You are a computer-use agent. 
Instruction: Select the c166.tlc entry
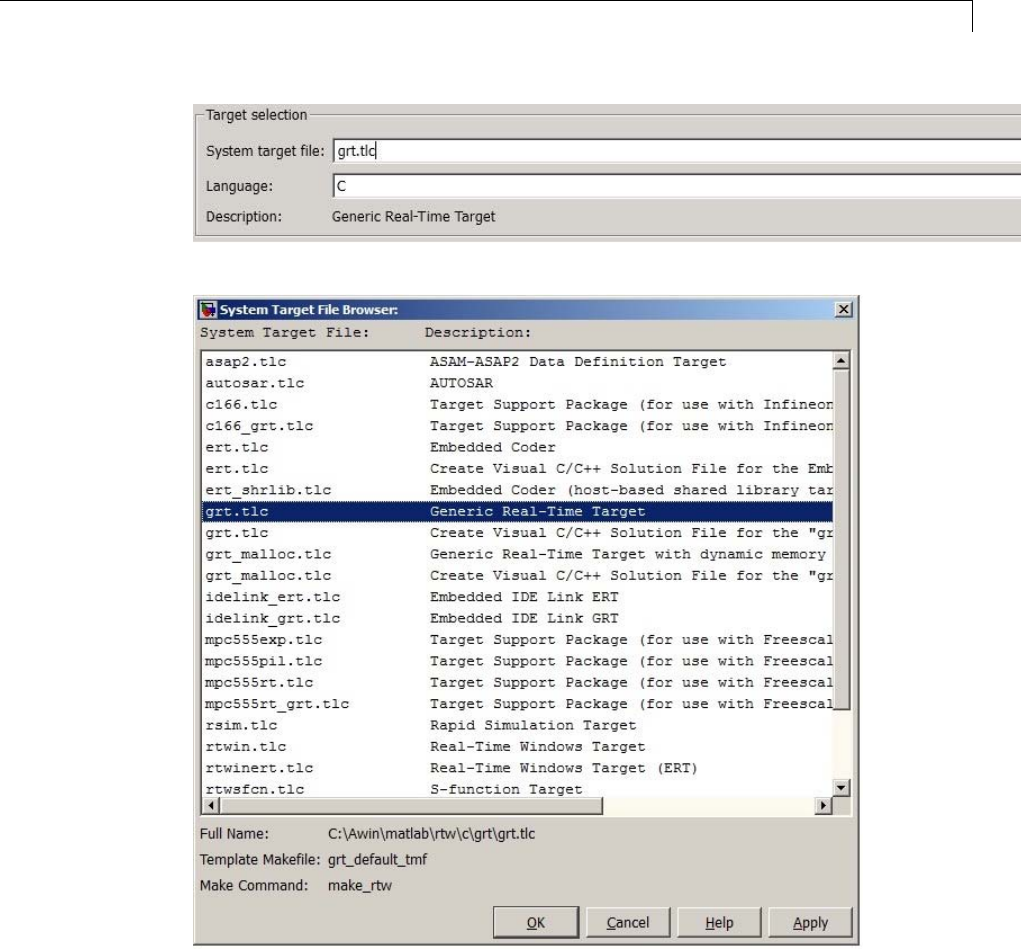(518, 404)
